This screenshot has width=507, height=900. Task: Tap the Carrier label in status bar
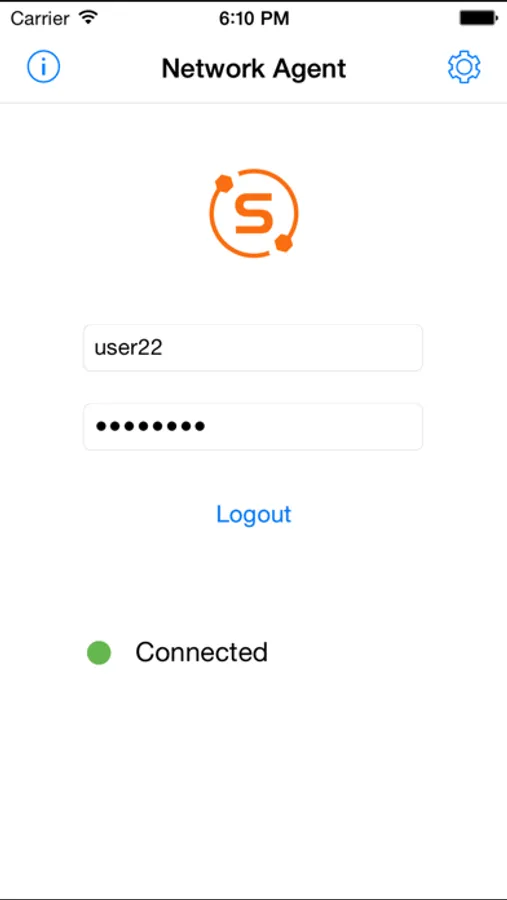(x=41, y=18)
